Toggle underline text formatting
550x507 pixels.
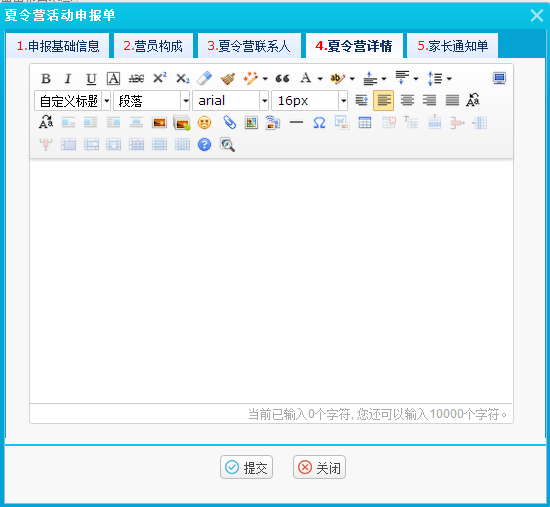click(91, 79)
